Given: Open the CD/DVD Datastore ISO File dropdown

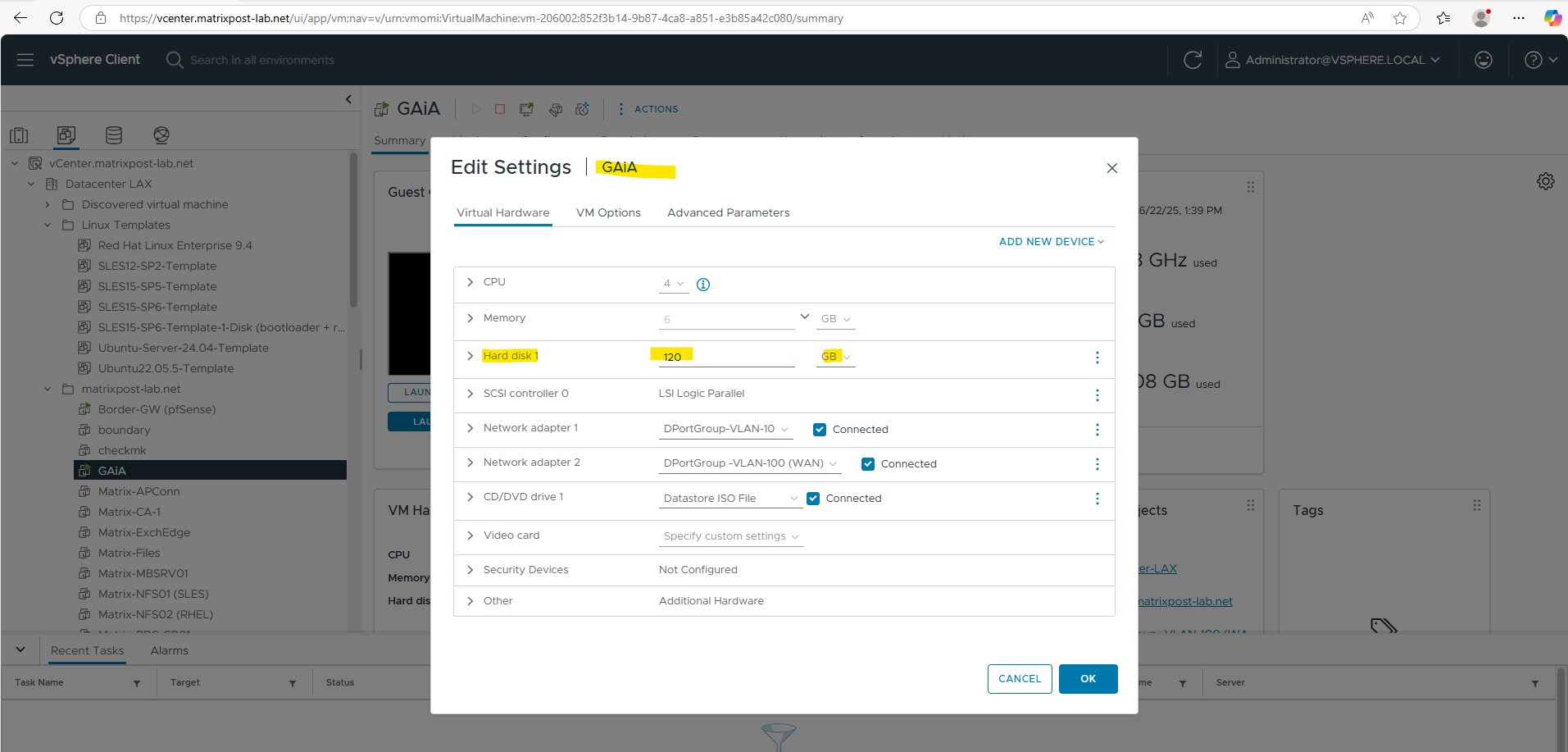Looking at the screenshot, I should [x=731, y=499].
